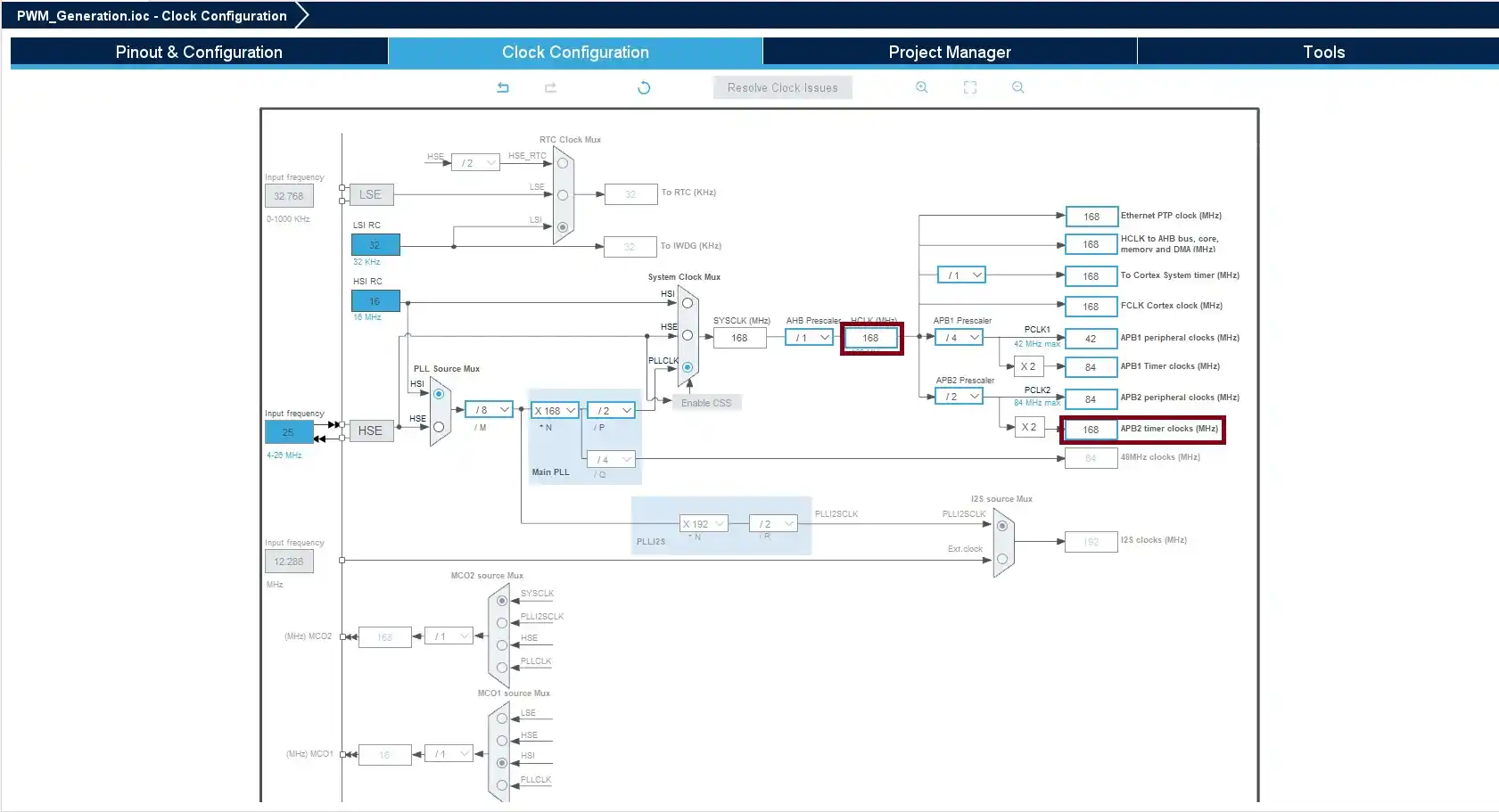1499x812 pixels.
Task: Switch to the Clock Configuration tab
Action: tap(575, 52)
